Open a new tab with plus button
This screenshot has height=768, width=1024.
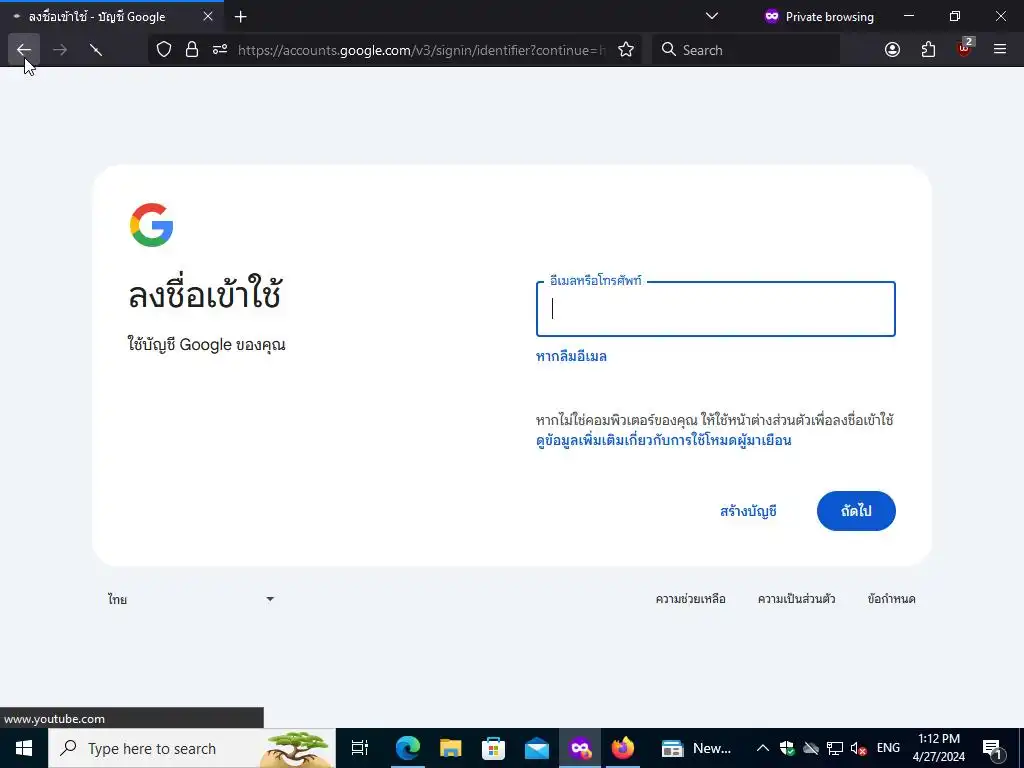coord(240,17)
